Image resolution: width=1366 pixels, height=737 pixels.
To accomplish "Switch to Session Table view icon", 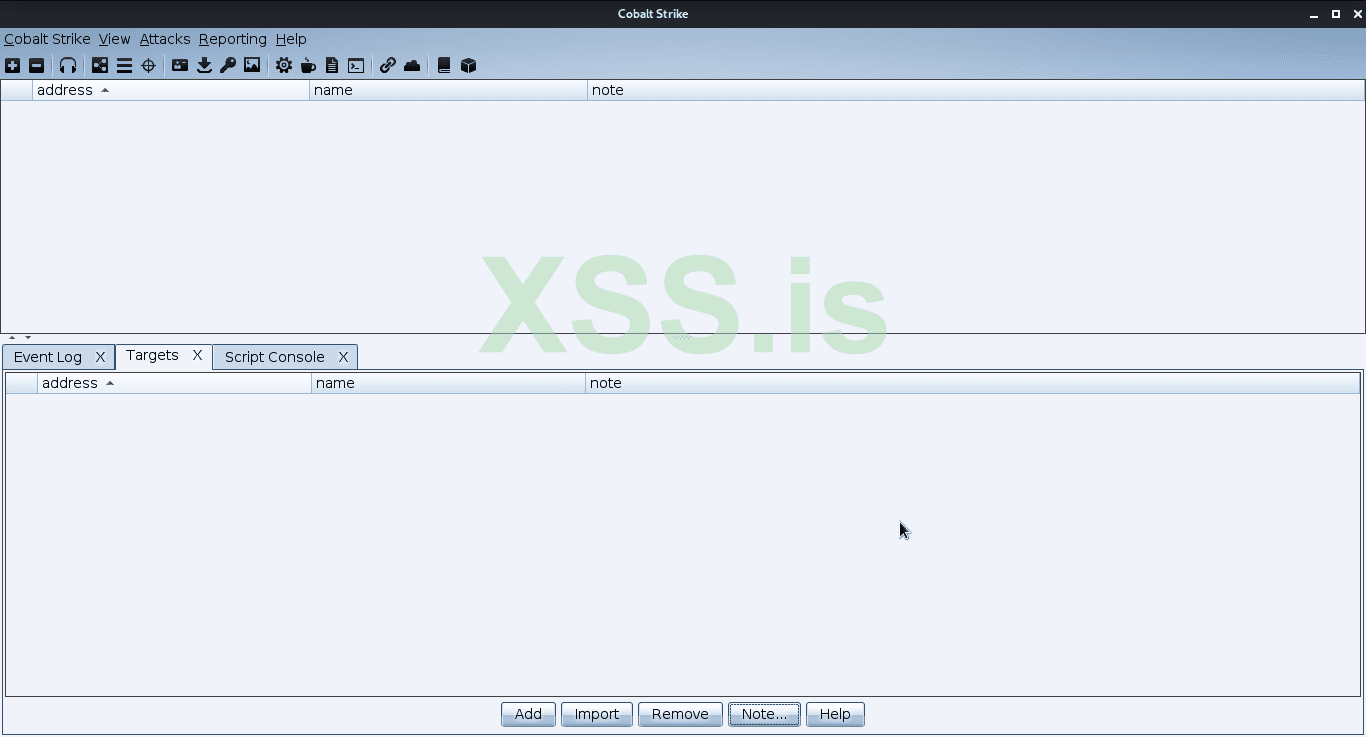I will pyautogui.click(x=124, y=66).
